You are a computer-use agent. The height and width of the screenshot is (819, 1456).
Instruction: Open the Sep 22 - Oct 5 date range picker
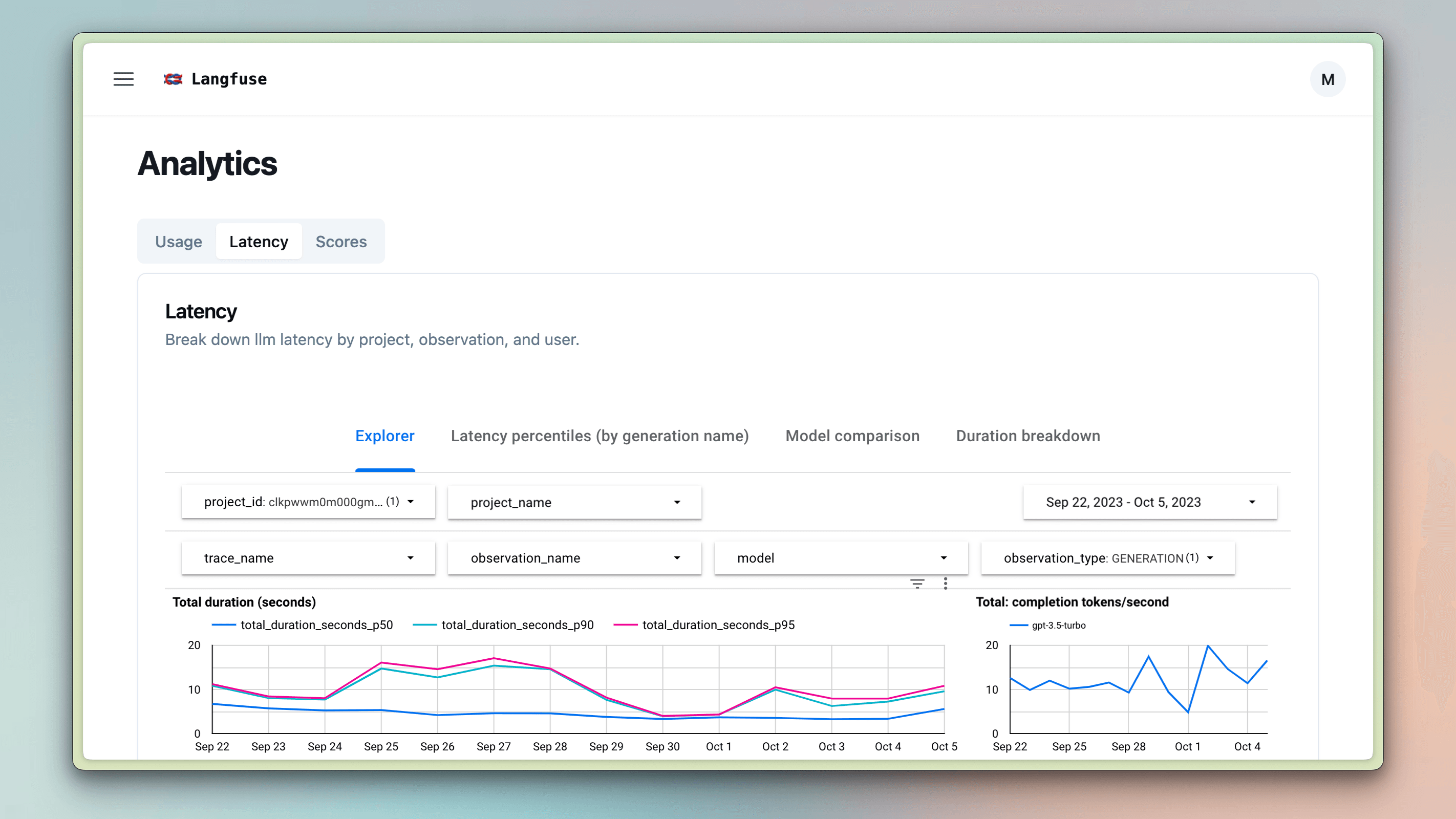[x=1150, y=502]
